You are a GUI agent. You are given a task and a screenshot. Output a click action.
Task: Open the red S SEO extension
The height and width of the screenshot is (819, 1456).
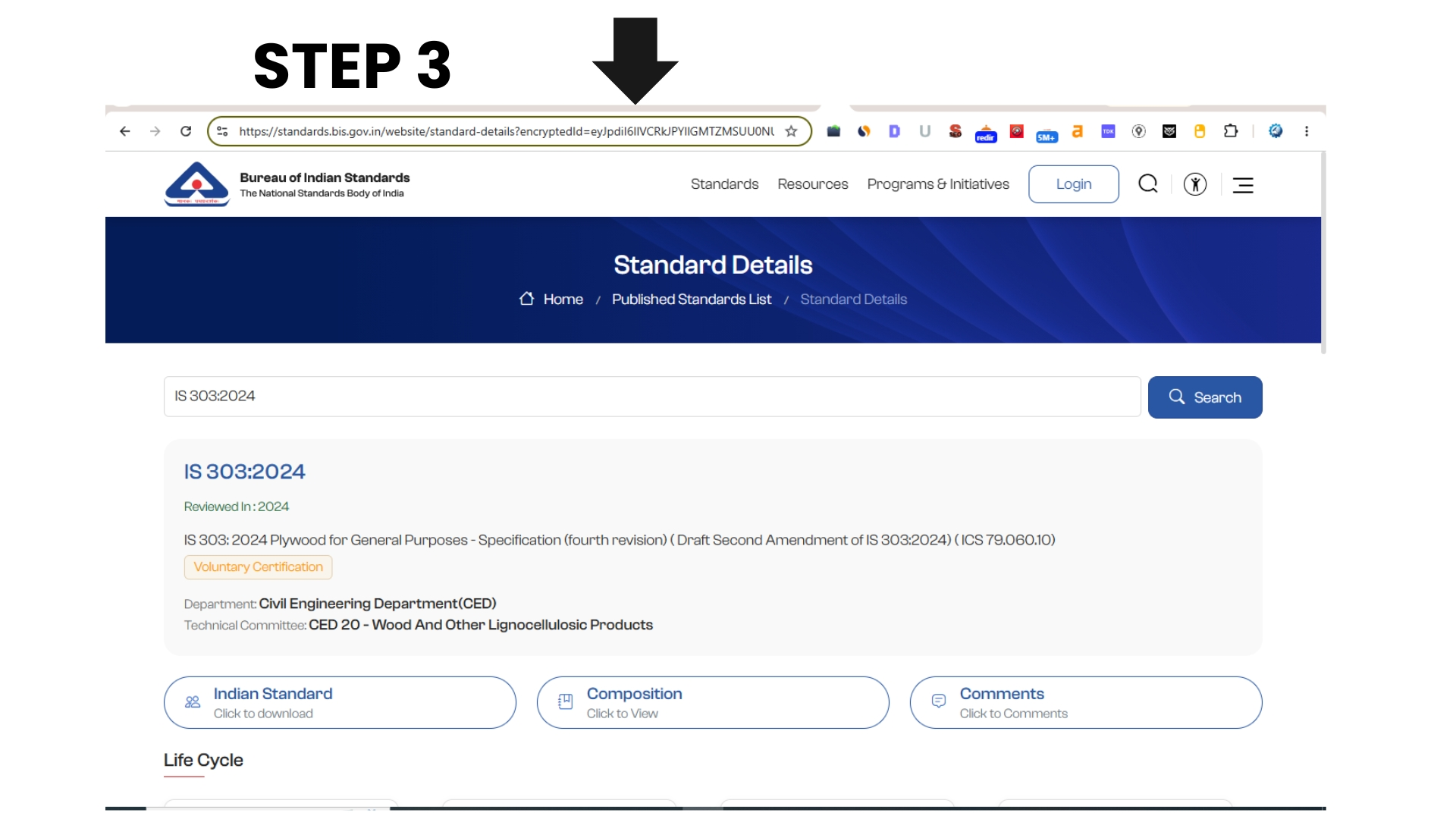coord(955,131)
